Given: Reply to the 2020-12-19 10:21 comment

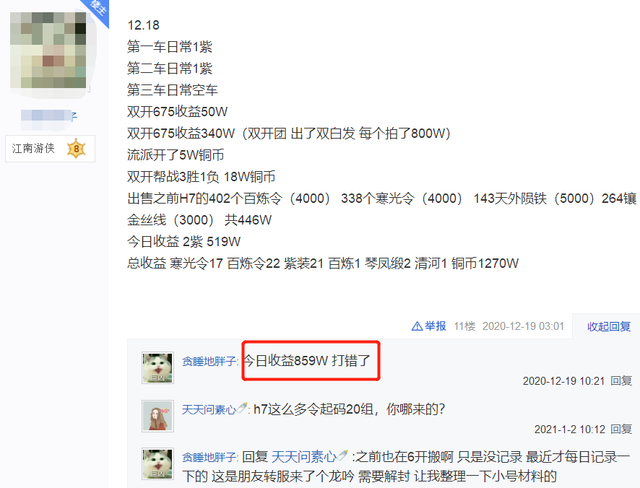Looking at the screenshot, I should 621,381.
